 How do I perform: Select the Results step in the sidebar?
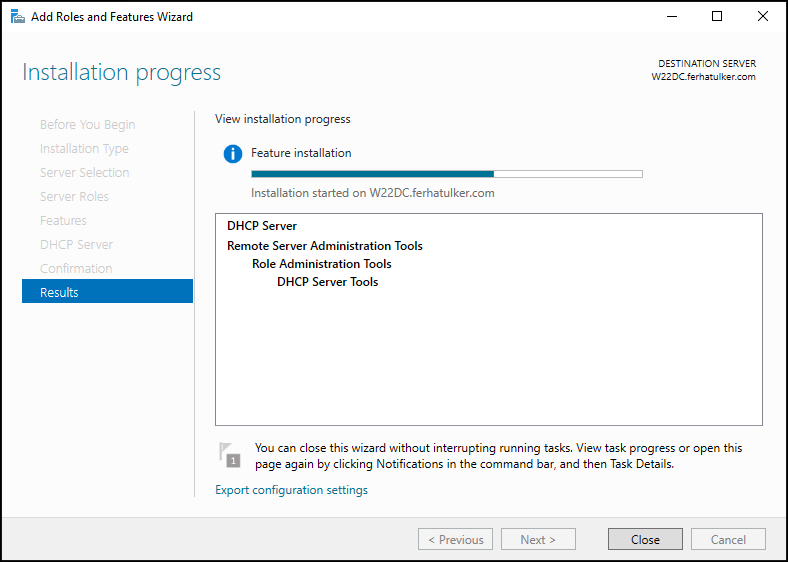point(108,292)
